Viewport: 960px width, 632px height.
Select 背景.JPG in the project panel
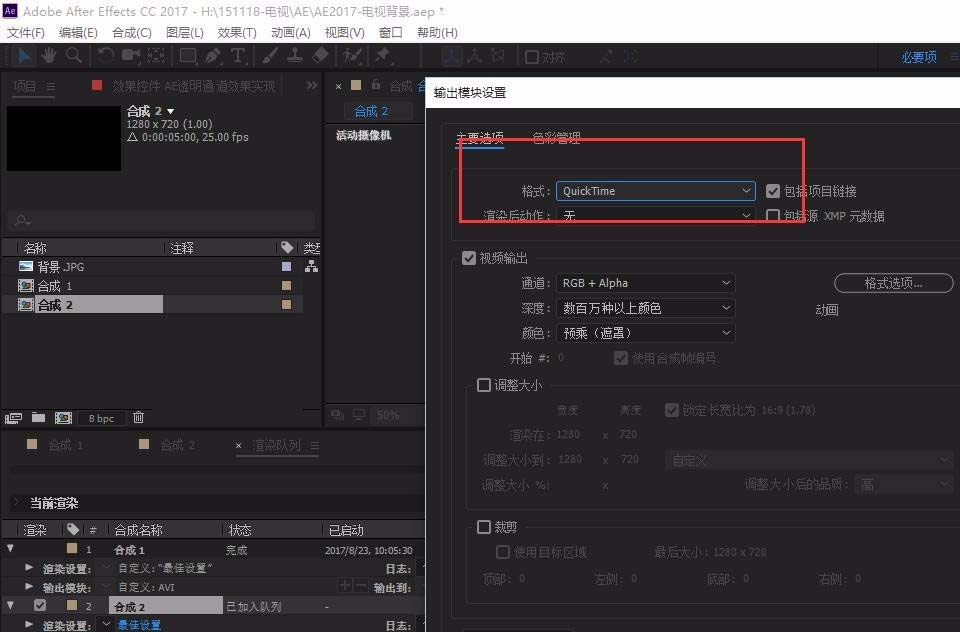click(60, 266)
